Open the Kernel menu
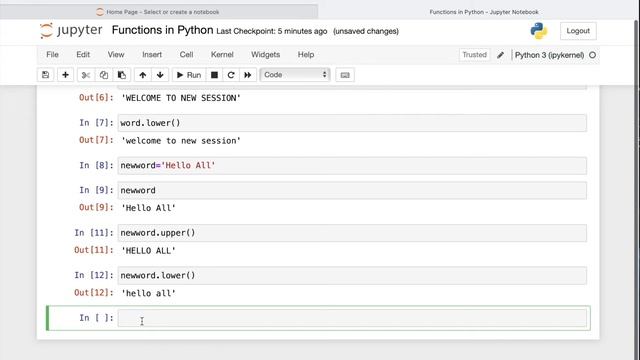Viewport: 640px width, 360px height. pos(222,54)
